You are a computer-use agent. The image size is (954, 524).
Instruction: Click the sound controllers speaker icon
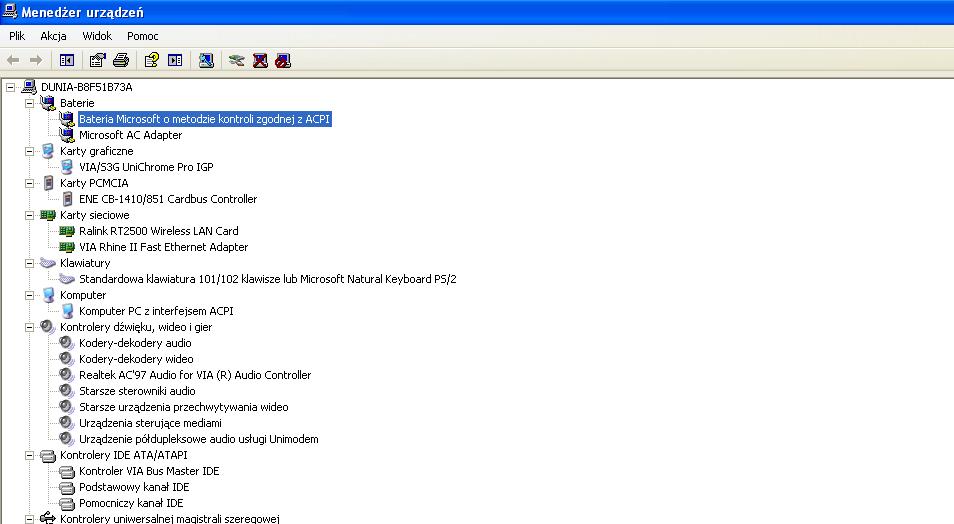coord(47,327)
